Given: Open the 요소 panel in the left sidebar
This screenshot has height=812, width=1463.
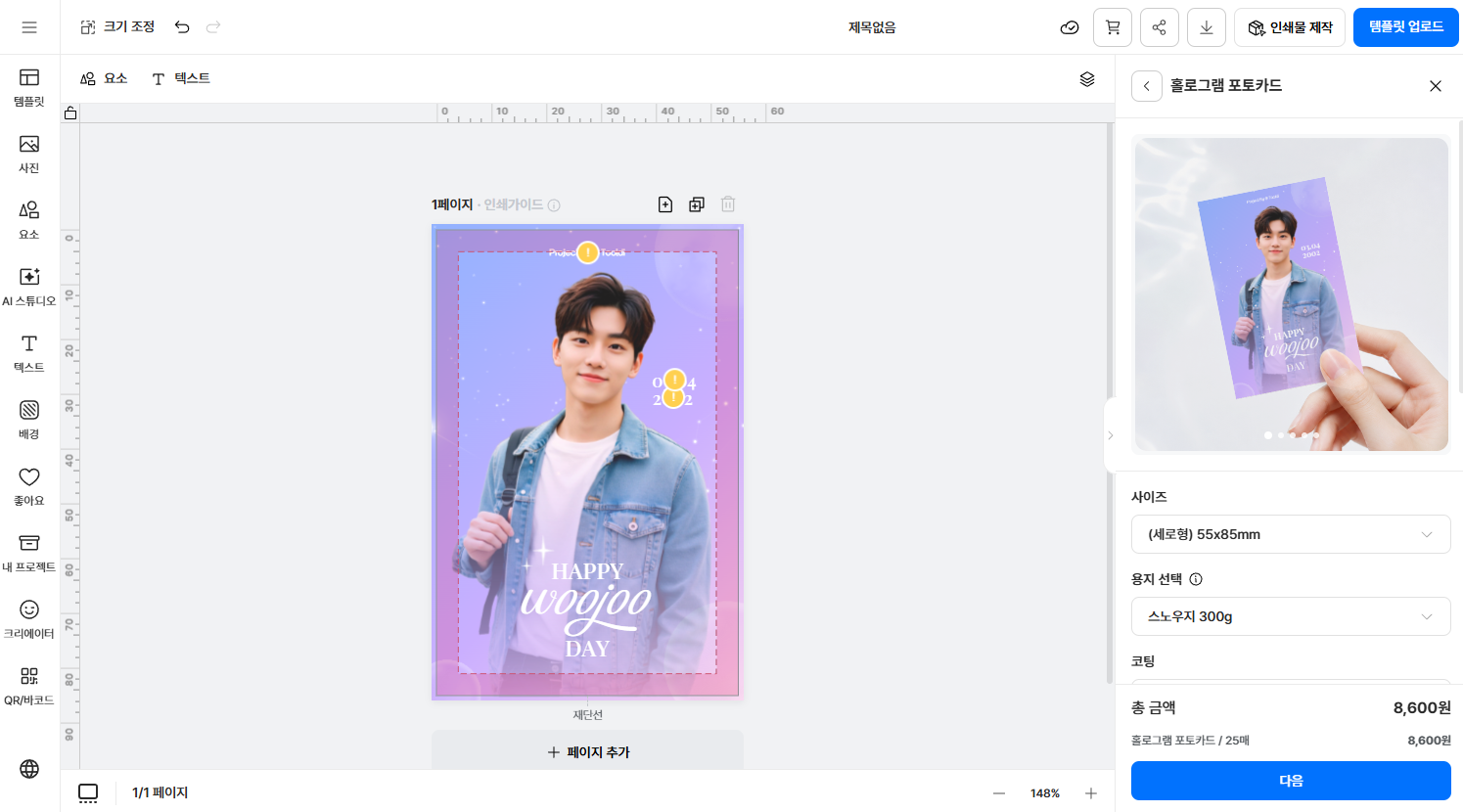Looking at the screenshot, I should click(x=29, y=220).
